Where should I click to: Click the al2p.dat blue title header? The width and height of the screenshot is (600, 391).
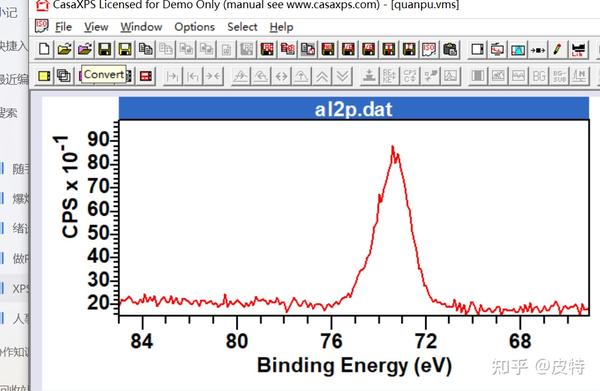coord(354,109)
